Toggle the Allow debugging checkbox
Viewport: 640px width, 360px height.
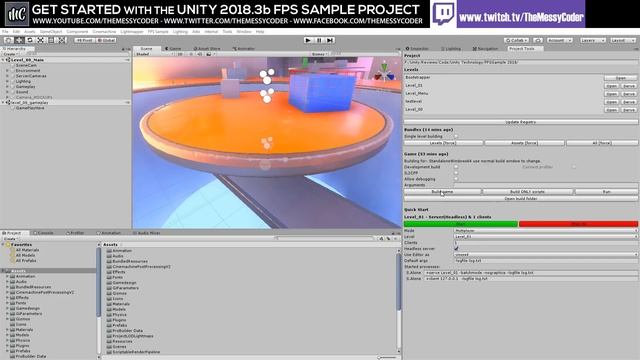456,179
